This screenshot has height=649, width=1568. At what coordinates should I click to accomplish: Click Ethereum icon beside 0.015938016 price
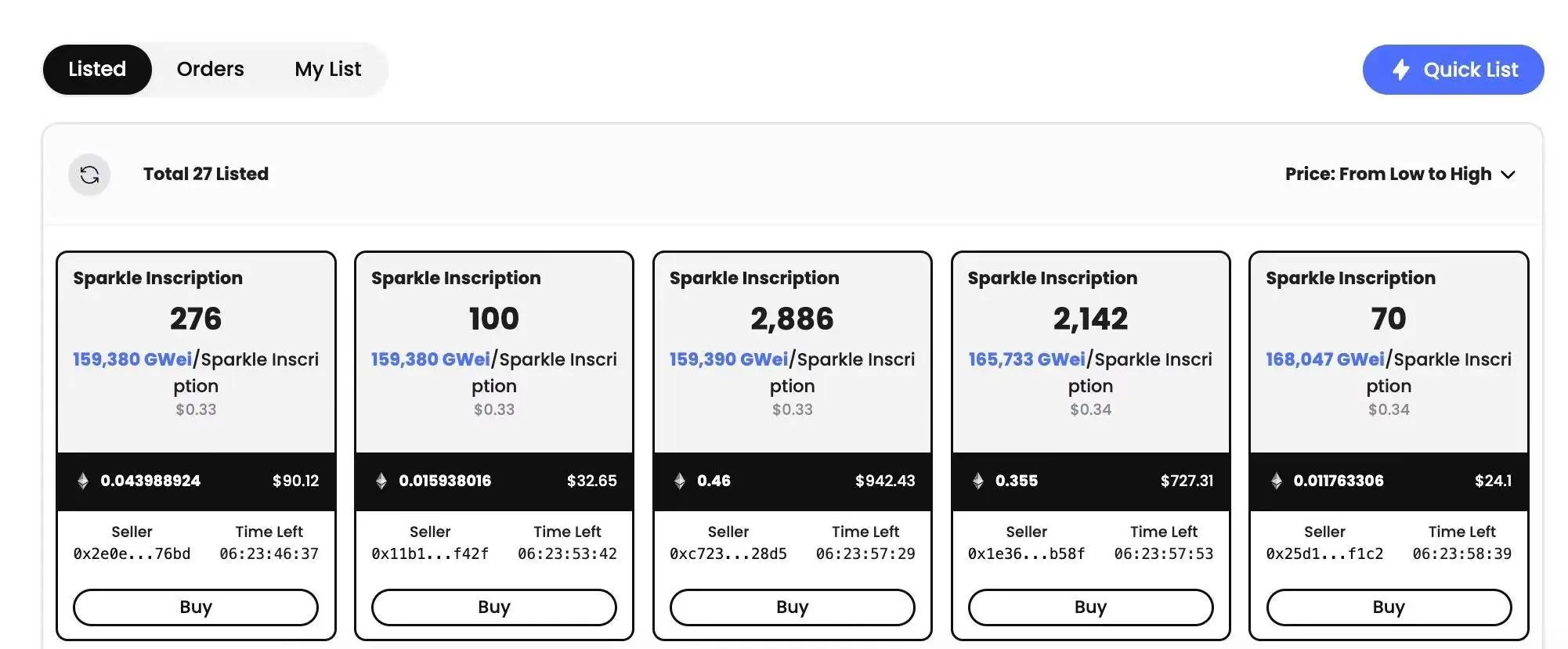click(x=381, y=481)
